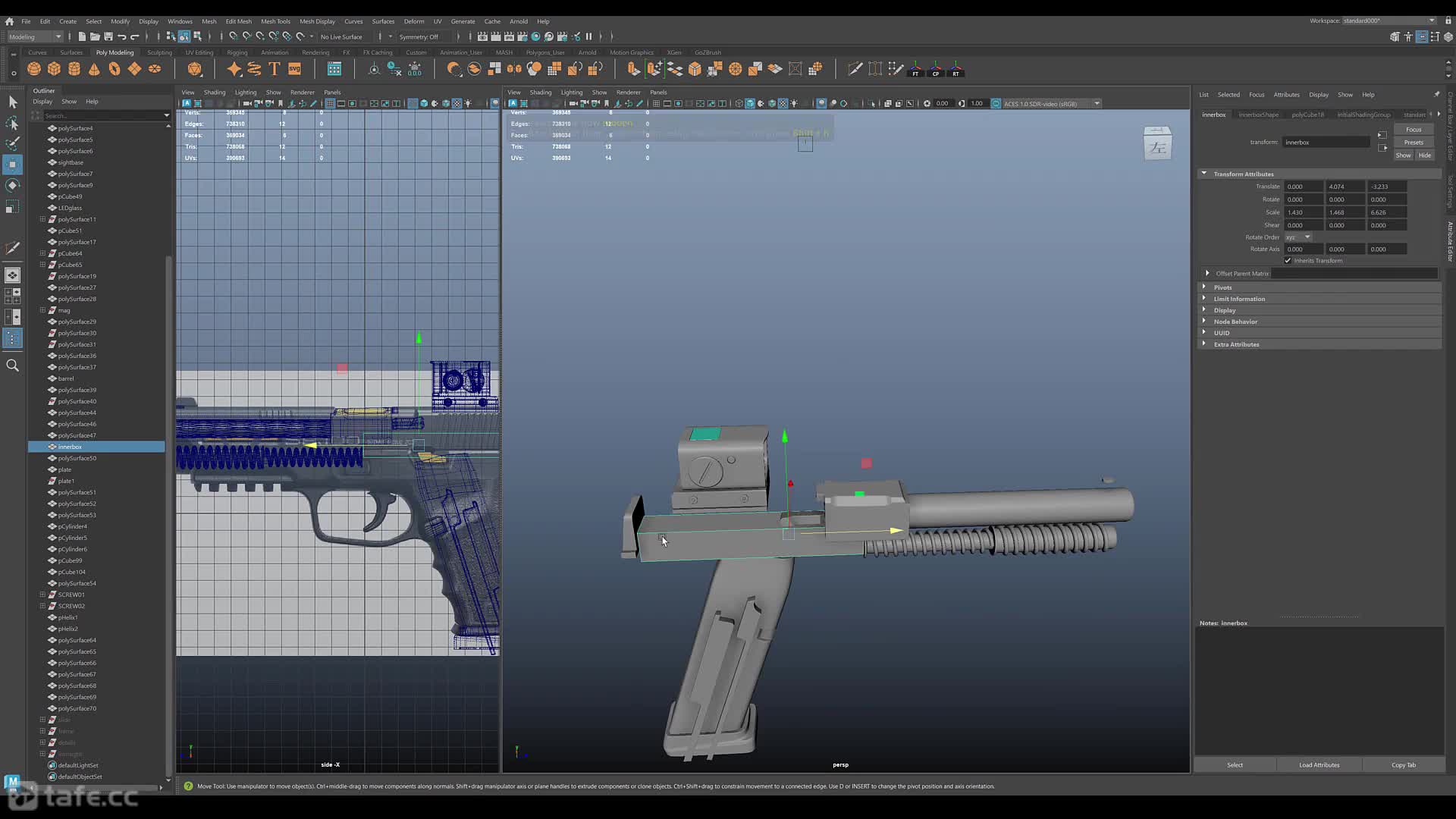Expand the Extra Attributes section
The height and width of the screenshot is (819, 1456).
pos(1204,344)
